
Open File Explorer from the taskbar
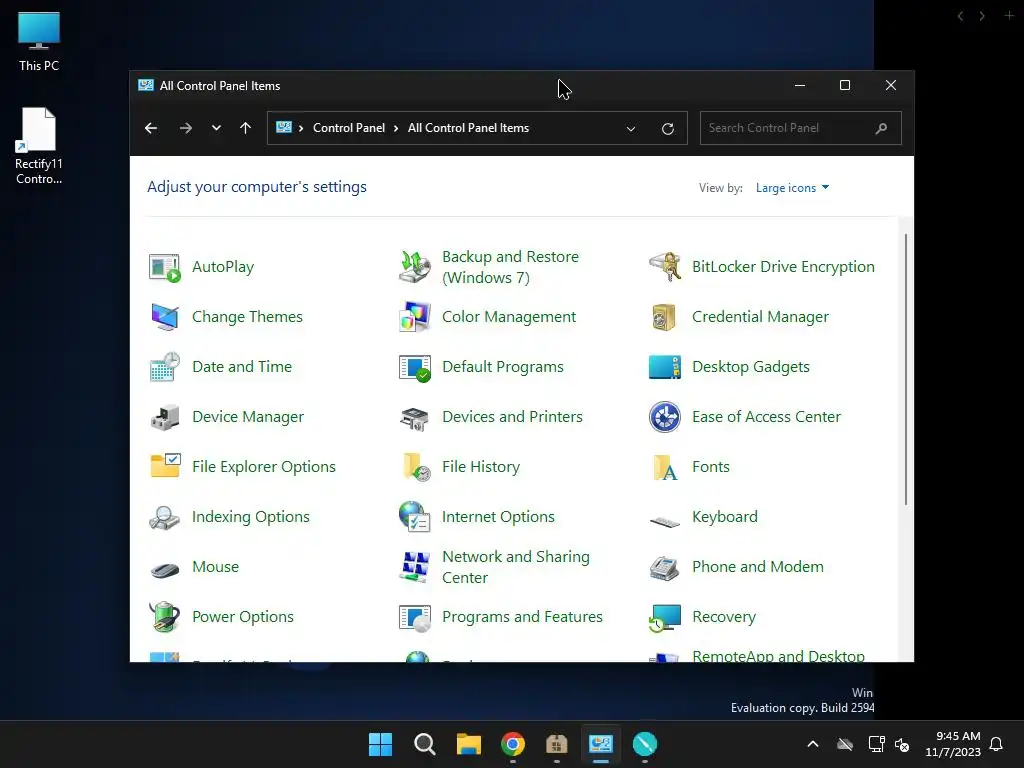coord(468,744)
